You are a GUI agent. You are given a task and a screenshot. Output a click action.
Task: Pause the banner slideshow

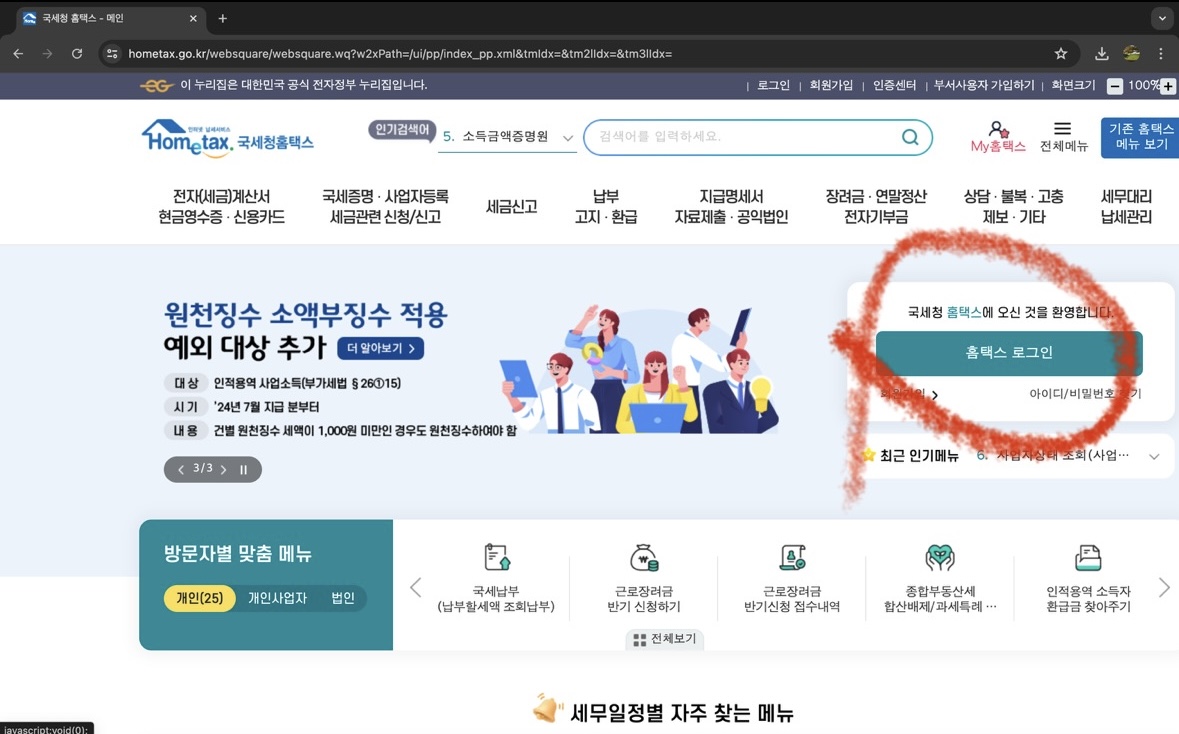[x=244, y=469]
